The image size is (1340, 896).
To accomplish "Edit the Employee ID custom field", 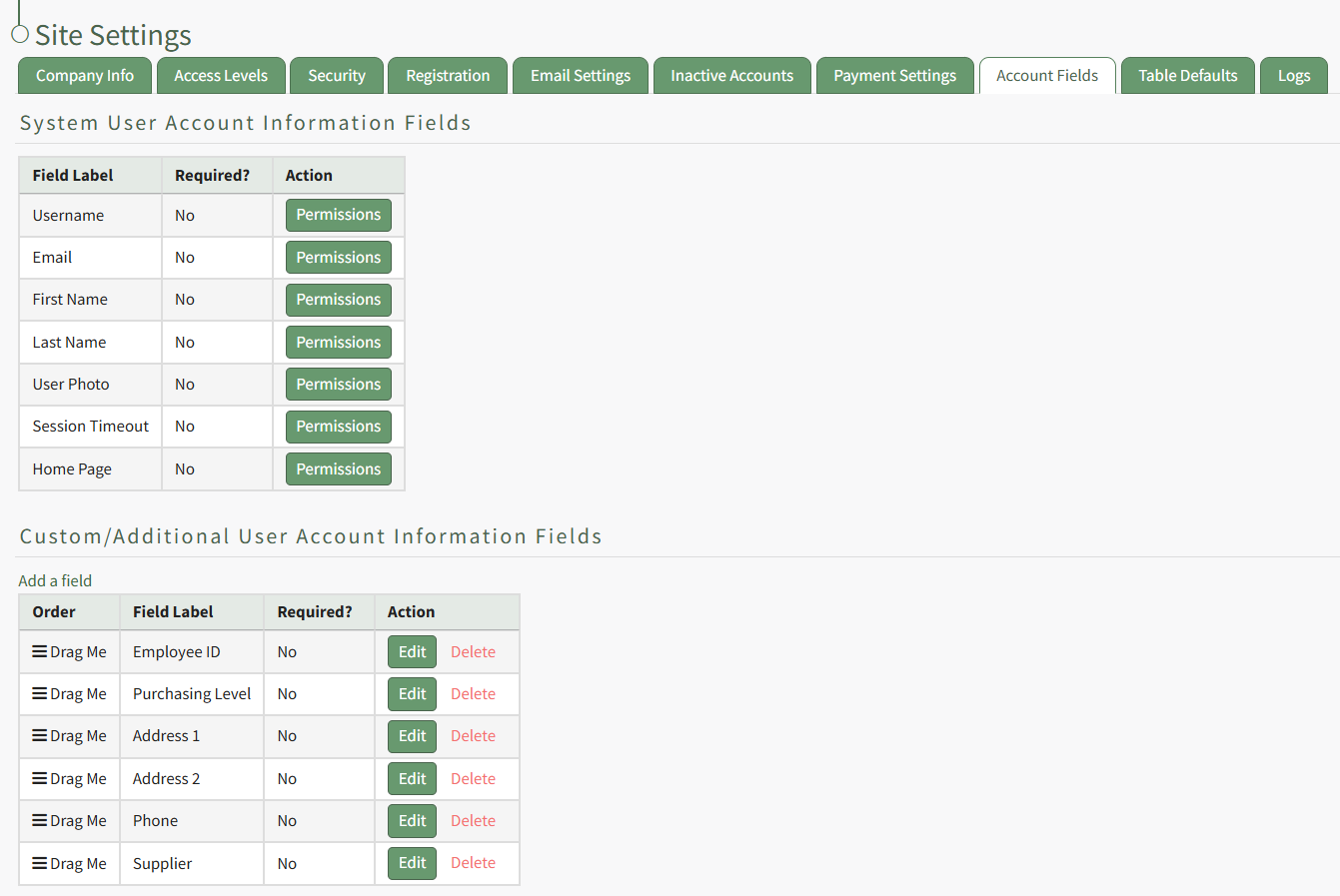I will (412, 652).
